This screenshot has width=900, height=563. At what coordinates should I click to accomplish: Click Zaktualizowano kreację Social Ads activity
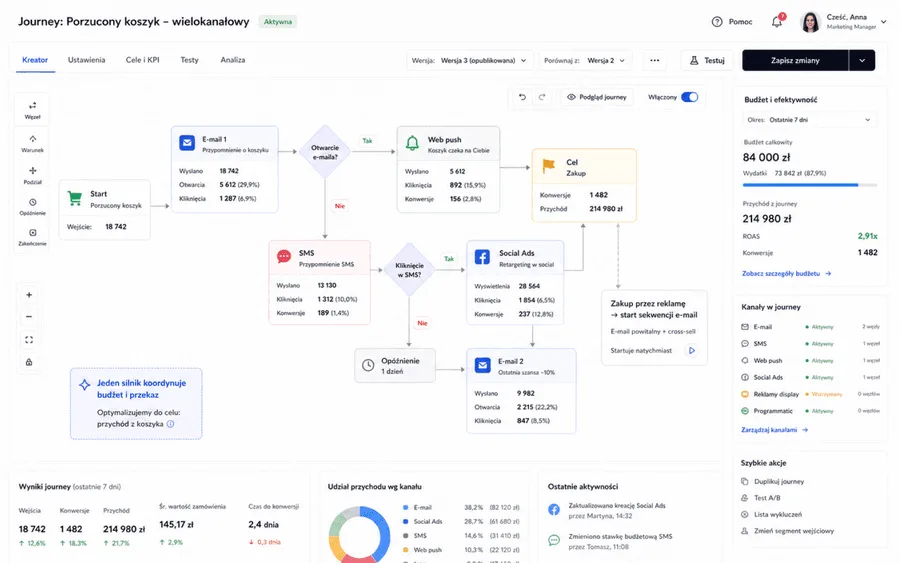(x=608, y=510)
